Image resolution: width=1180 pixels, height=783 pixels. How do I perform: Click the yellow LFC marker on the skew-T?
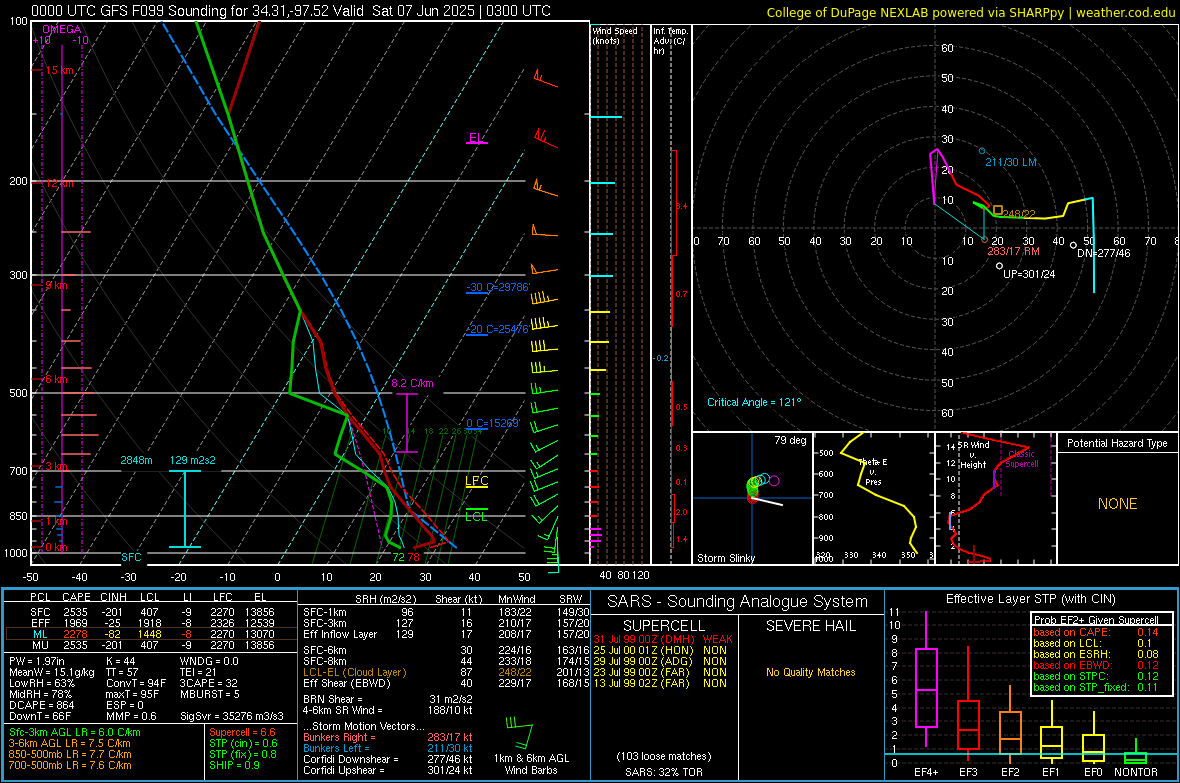[x=476, y=482]
